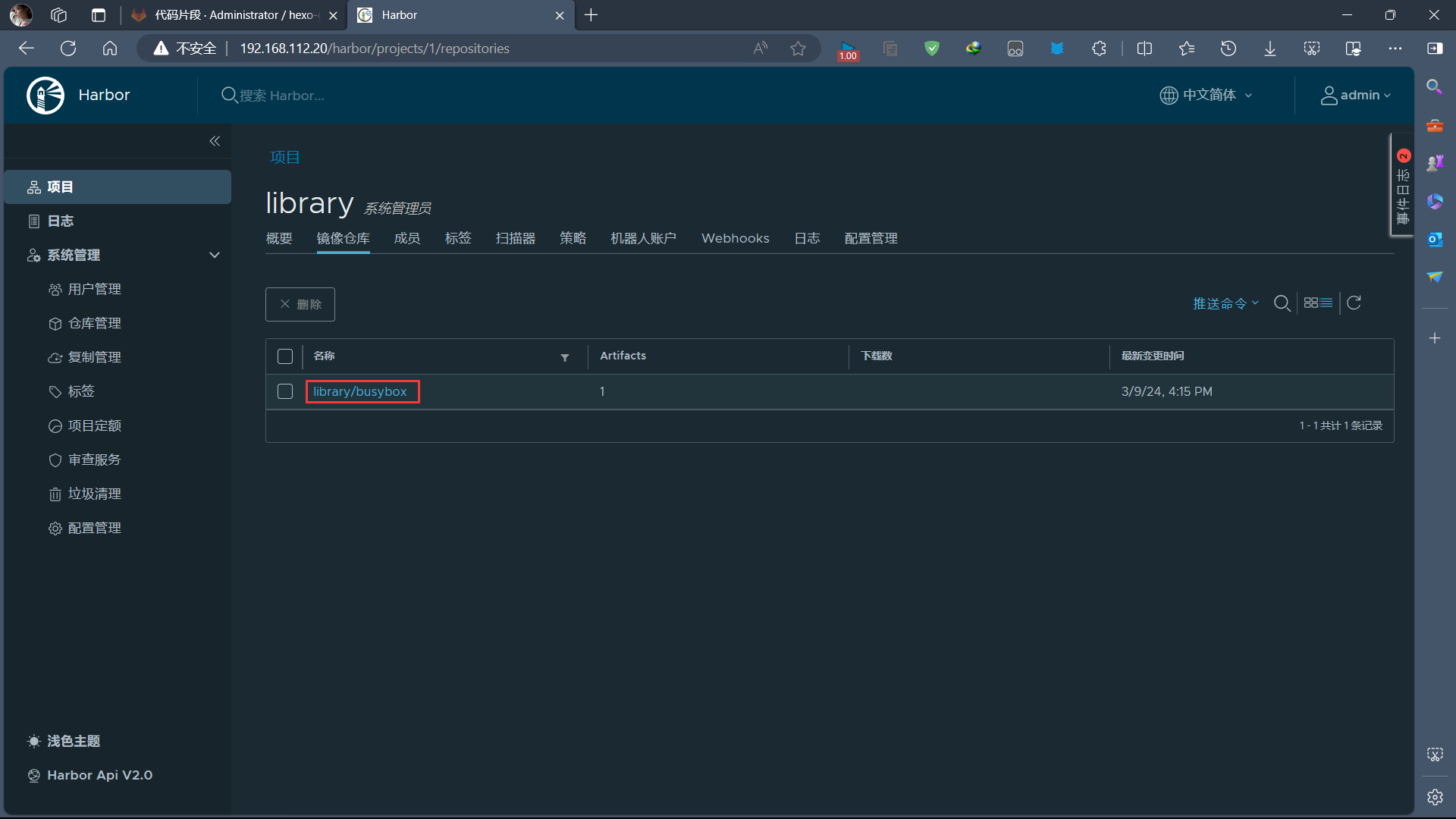Open the project 标签 tab
Viewport: 1456px width, 819px height.
tap(458, 238)
